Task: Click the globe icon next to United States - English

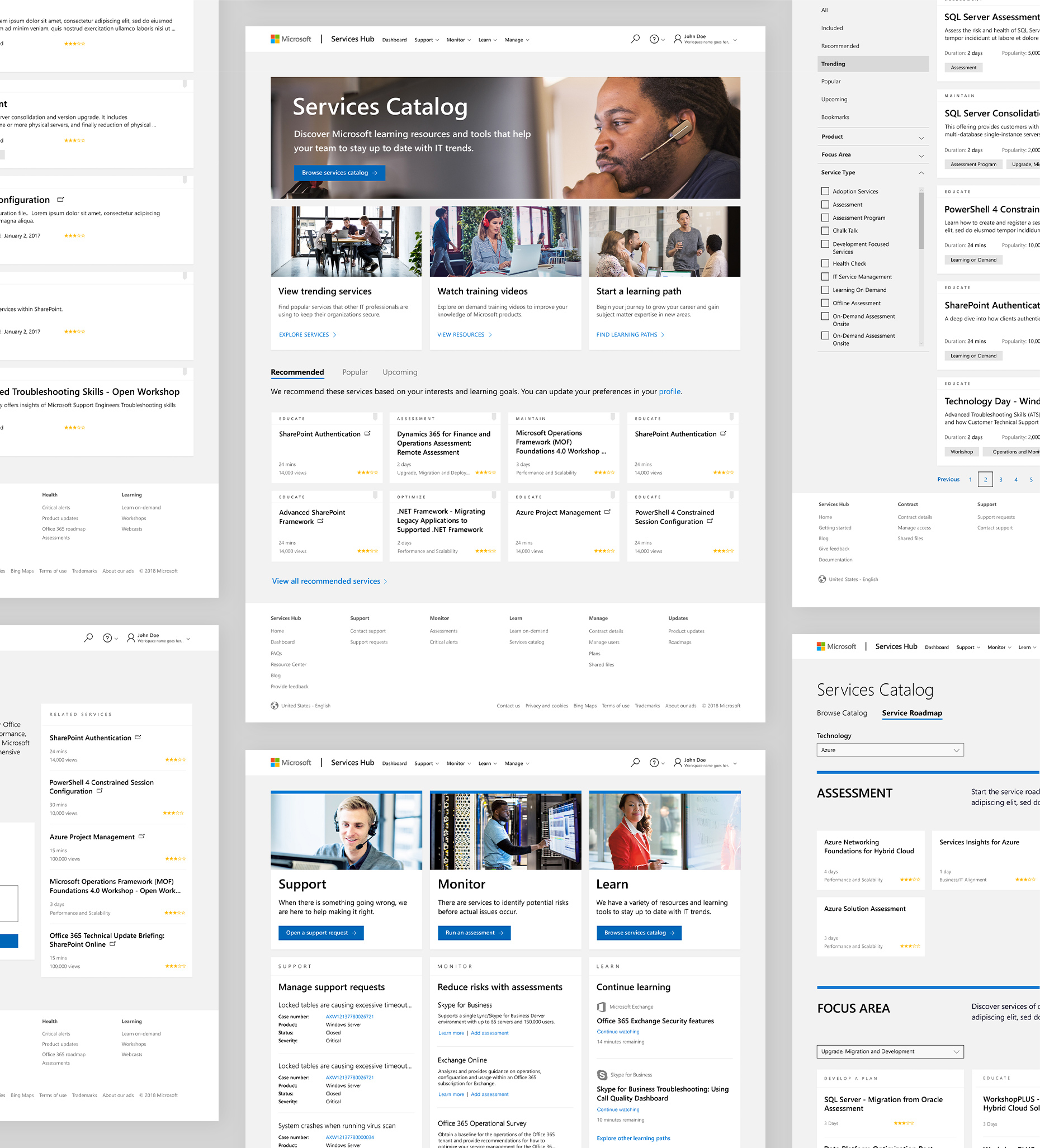Action: (274, 706)
